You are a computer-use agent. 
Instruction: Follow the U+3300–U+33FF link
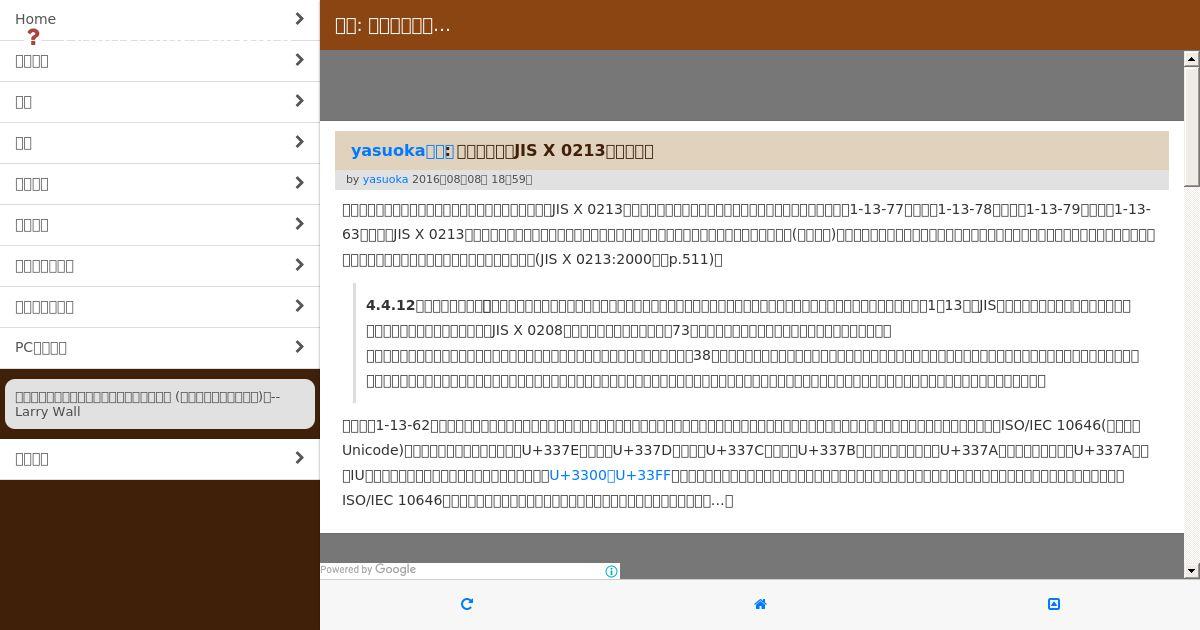pyautogui.click(x=610, y=475)
